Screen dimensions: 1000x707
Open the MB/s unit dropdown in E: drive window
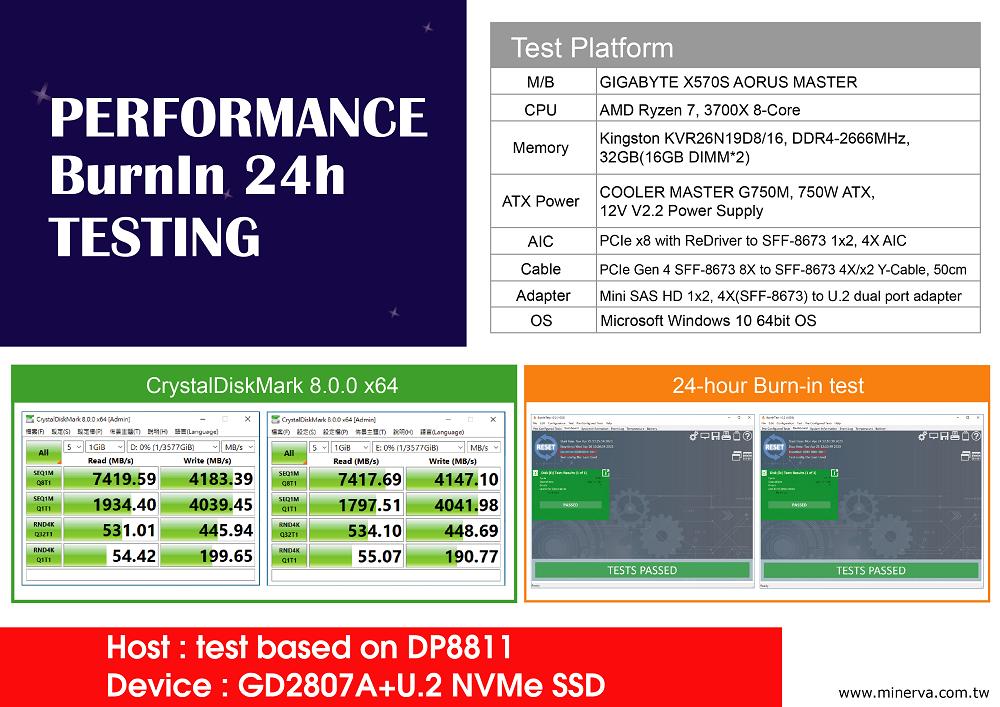(482, 447)
